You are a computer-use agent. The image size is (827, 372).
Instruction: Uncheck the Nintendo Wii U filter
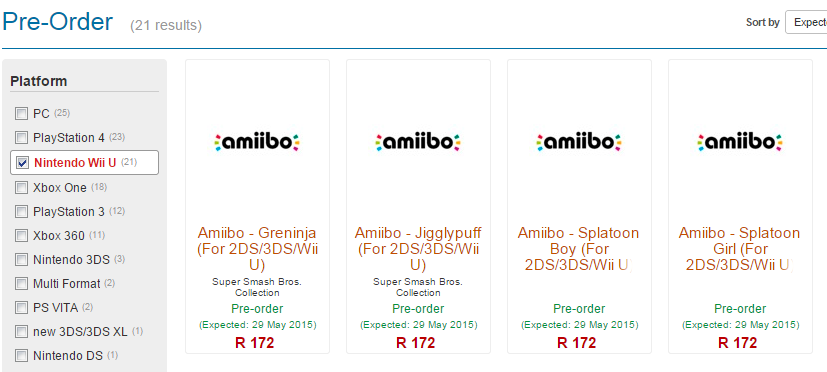point(22,163)
